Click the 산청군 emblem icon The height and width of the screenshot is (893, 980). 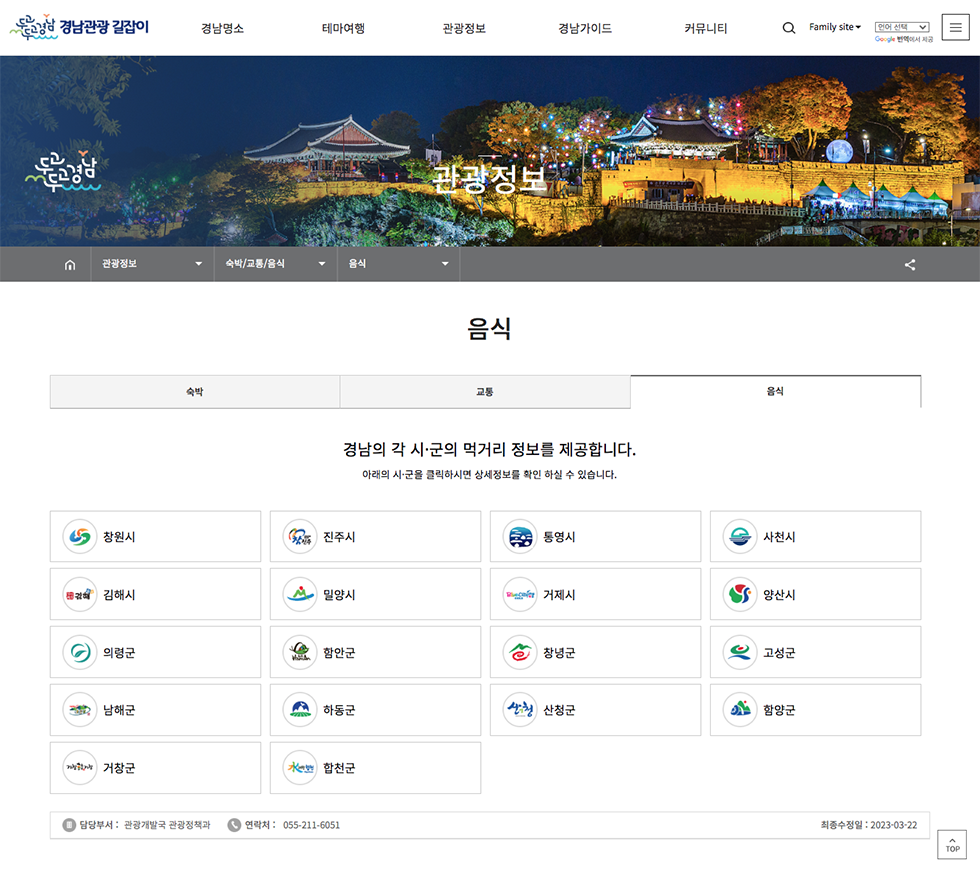520,711
